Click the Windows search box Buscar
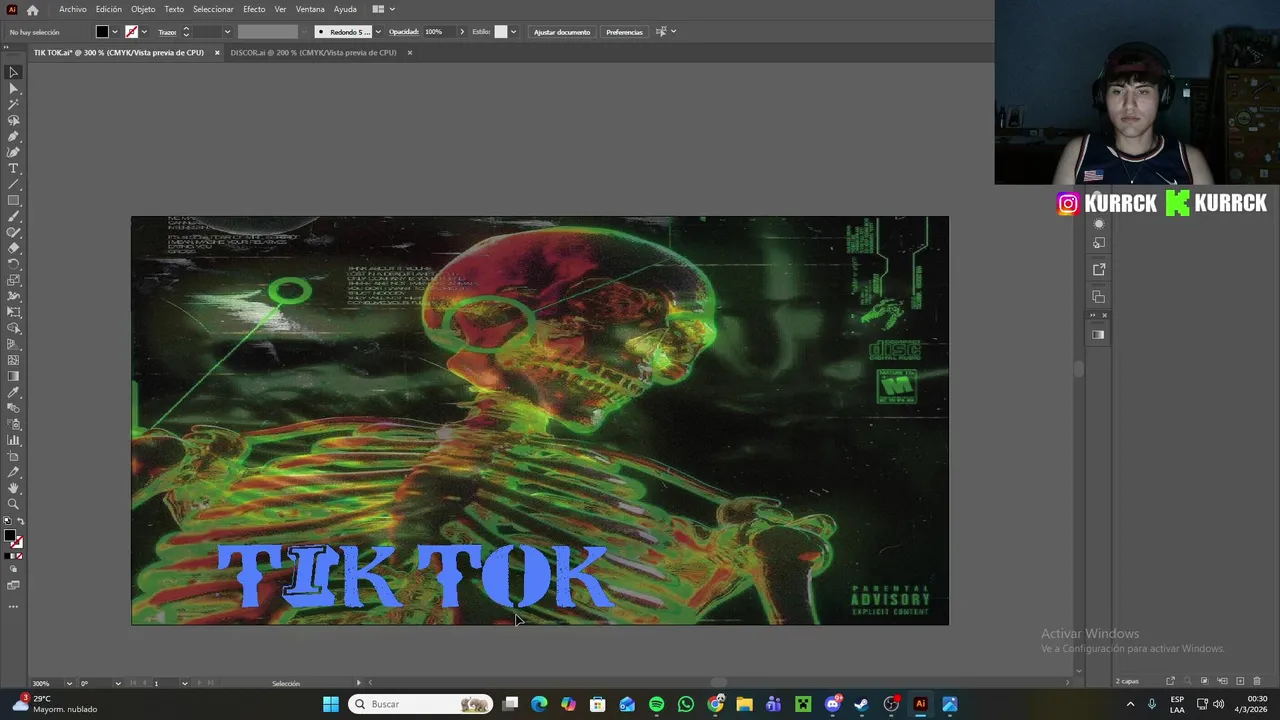Screen dimensions: 1280x720 pyautogui.click(x=421, y=704)
